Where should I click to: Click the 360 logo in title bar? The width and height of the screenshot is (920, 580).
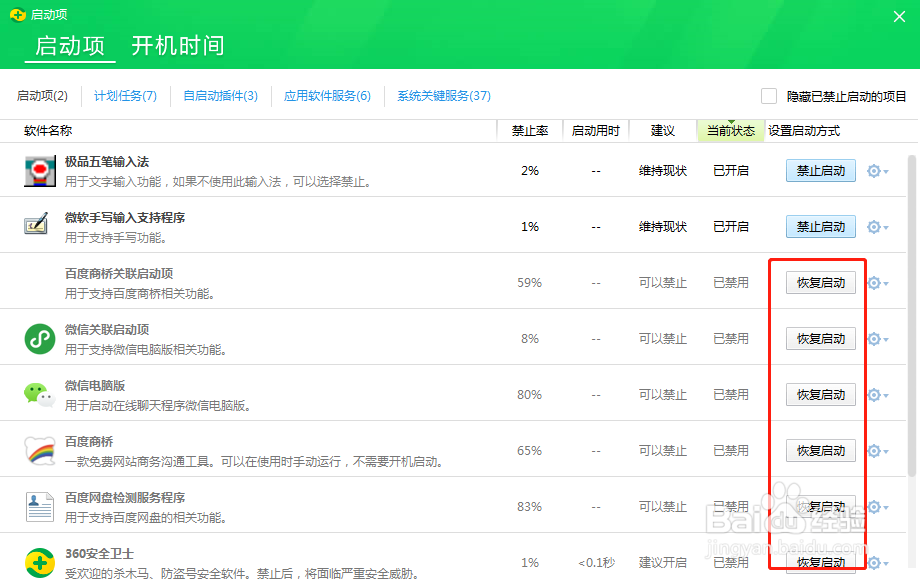tap(16, 15)
